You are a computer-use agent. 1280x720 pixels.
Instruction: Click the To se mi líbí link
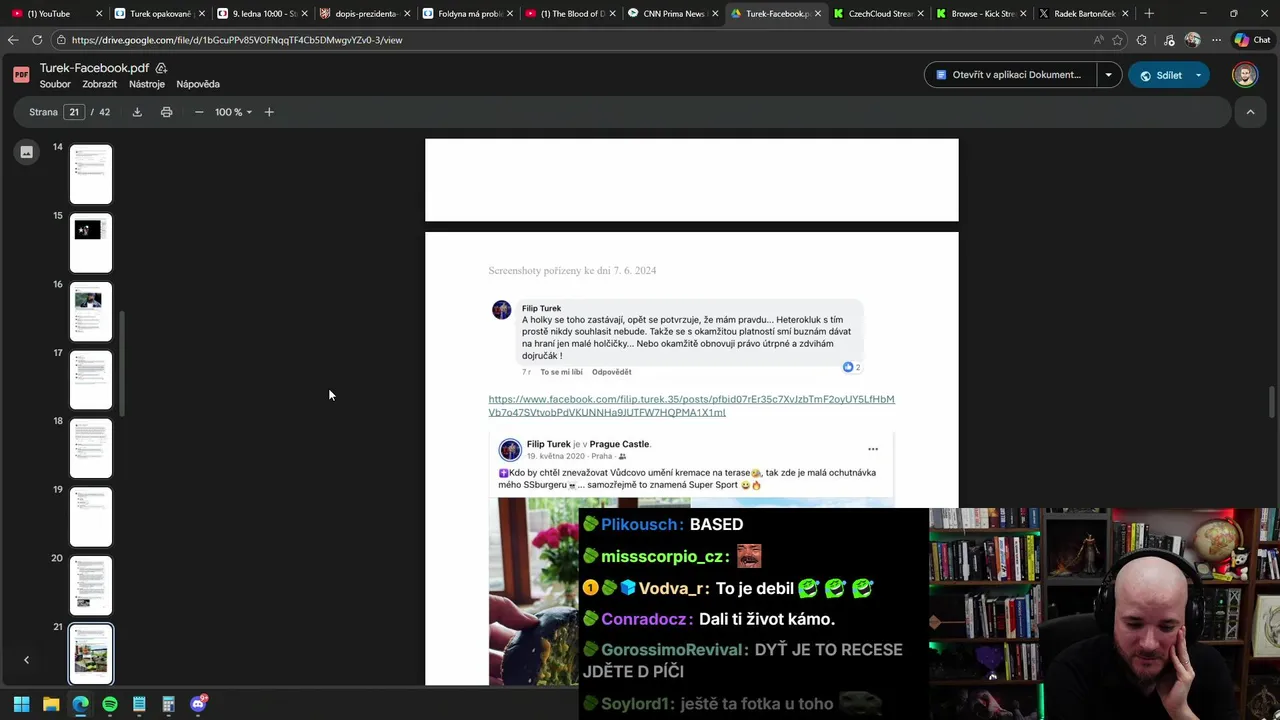pyautogui.click(x=561, y=372)
